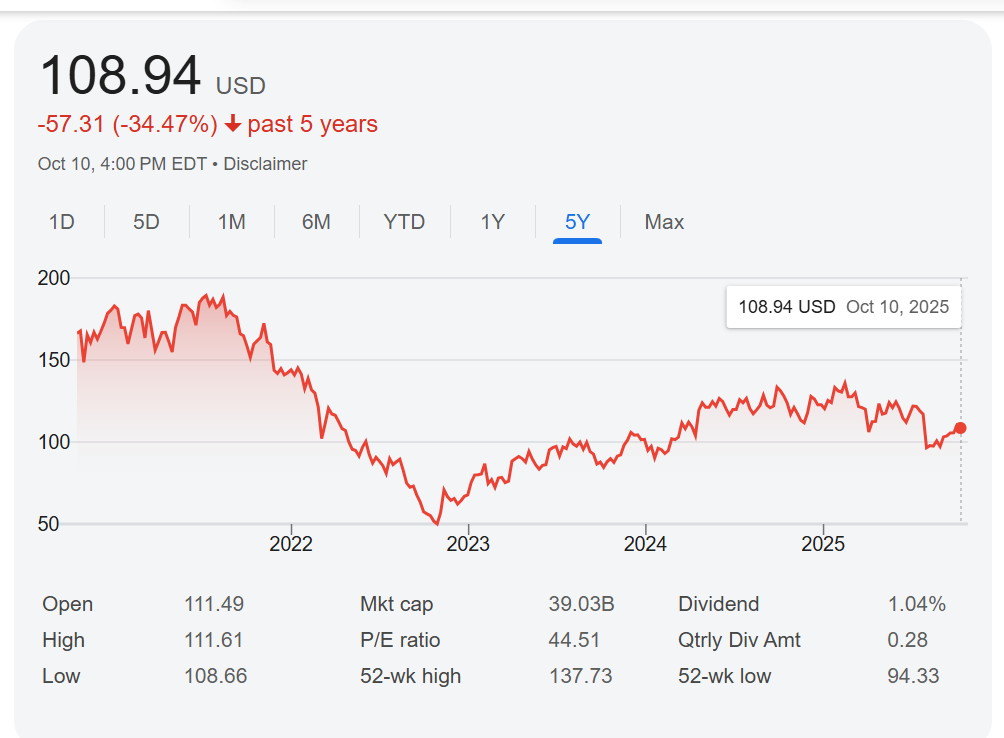Click the 2025 label on the x-axis

[823, 544]
